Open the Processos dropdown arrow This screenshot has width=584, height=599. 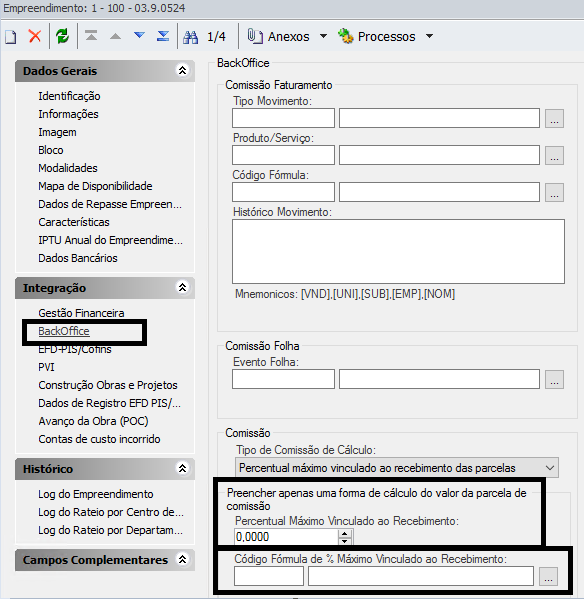click(429, 36)
